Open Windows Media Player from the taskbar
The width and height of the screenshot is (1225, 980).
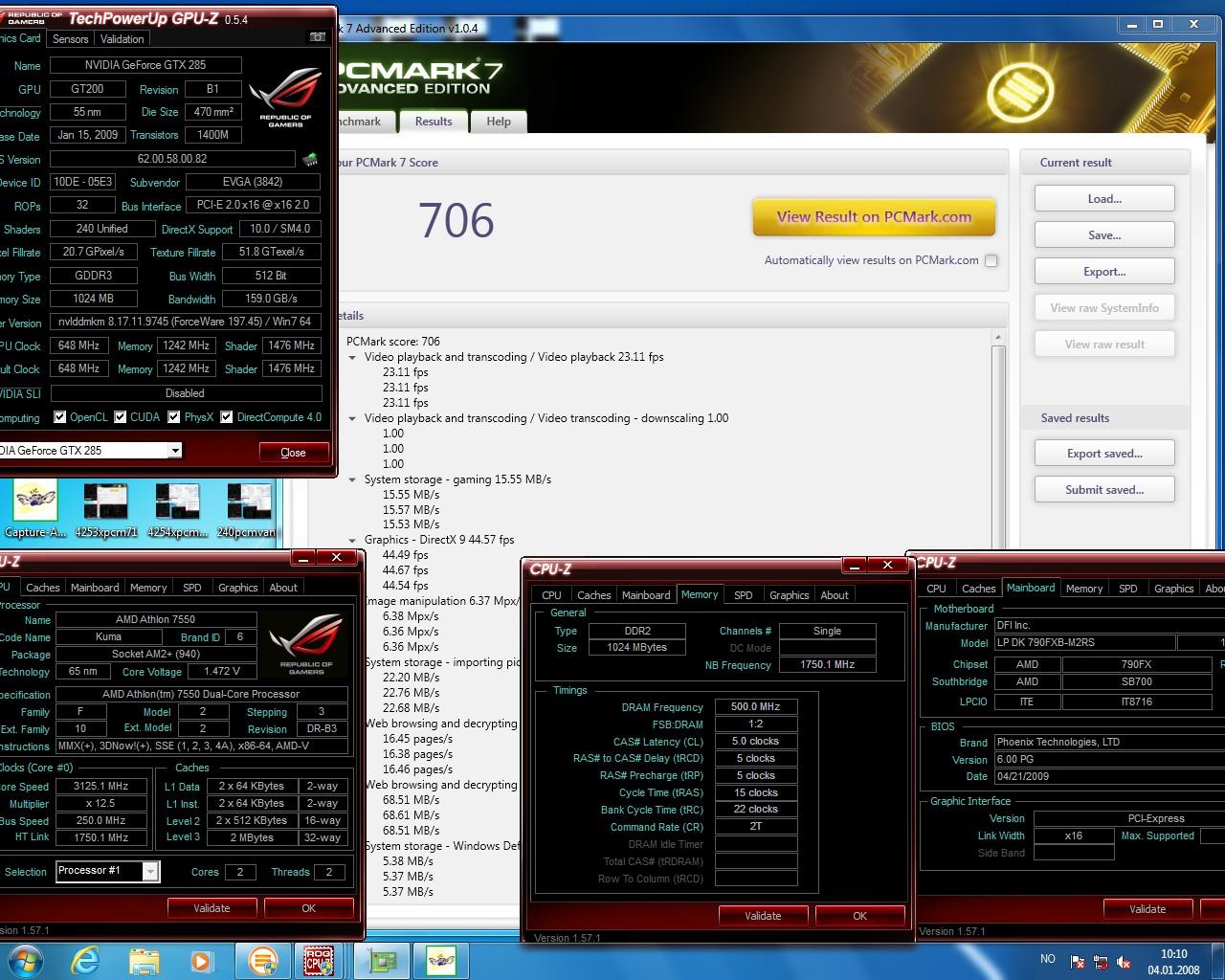pyautogui.click(x=201, y=960)
